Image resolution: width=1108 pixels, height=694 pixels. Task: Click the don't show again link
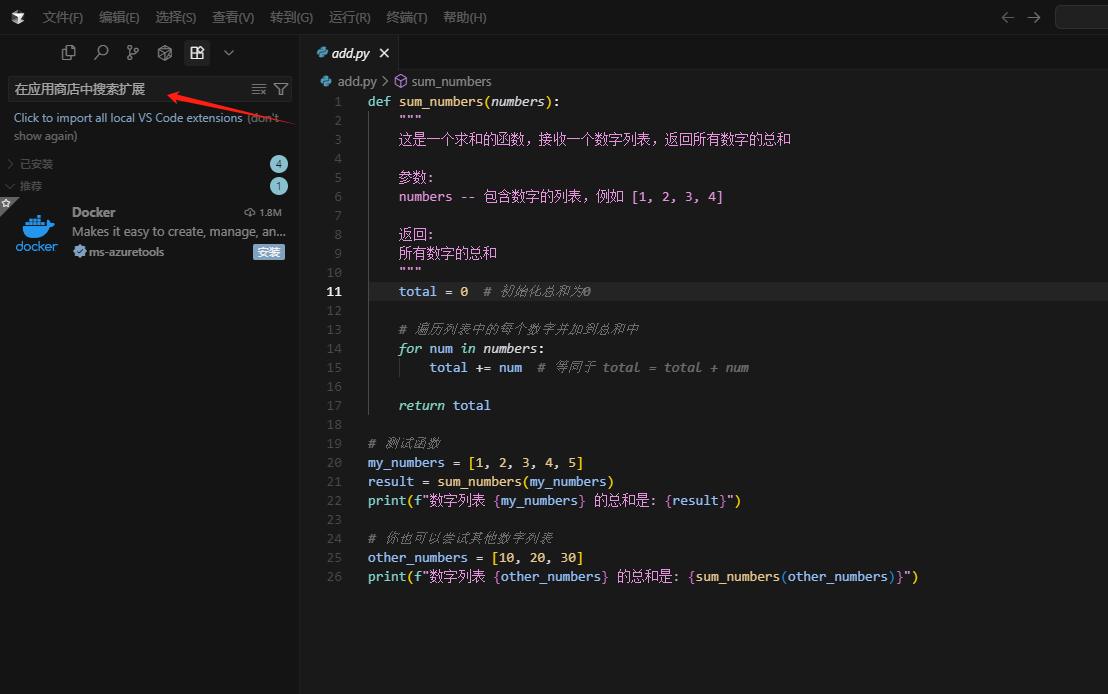click(x=146, y=127)
